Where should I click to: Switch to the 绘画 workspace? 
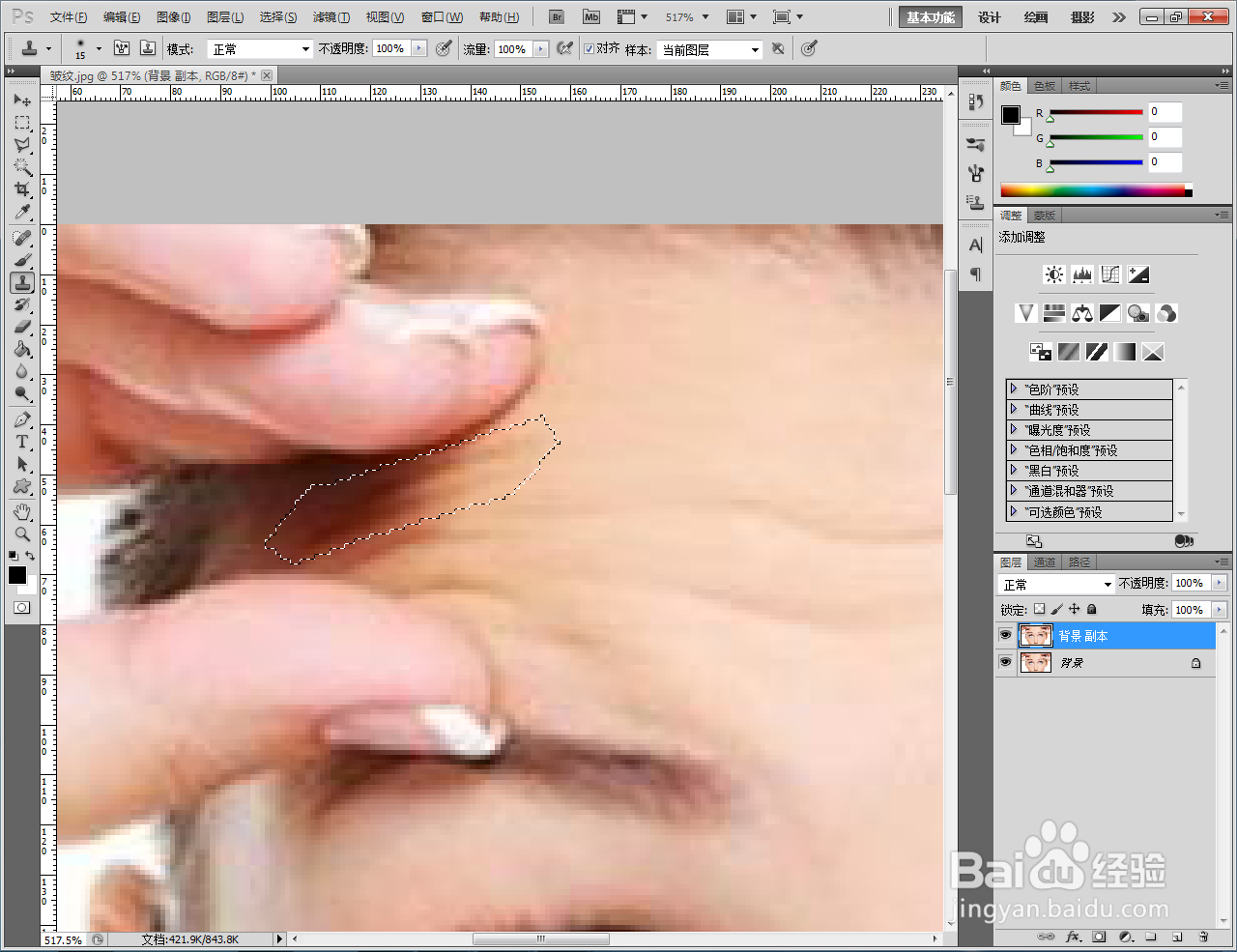1036,17
